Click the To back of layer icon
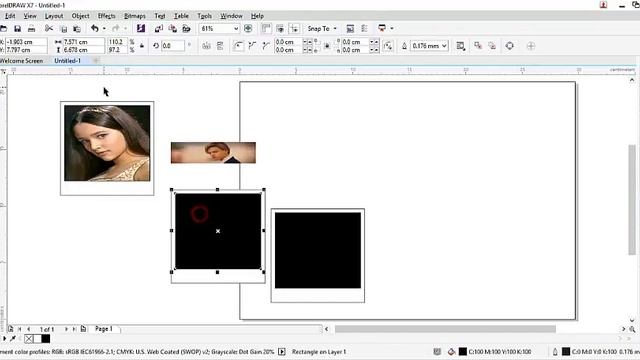Screen dimensions: 640x360 (x=492, y=46)
